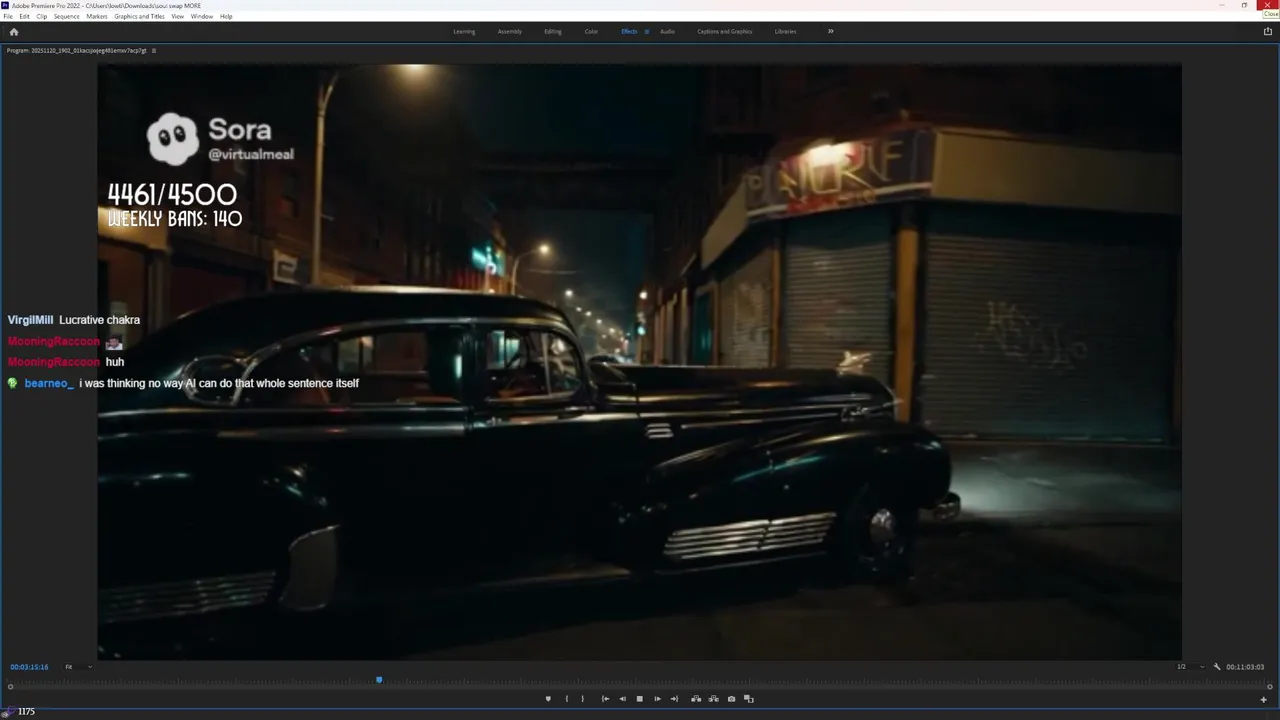Viewport: 1280px width, 720px height.
Task: Switch to Captions and Graphics workspace
Action: click(x=725, y=31)
